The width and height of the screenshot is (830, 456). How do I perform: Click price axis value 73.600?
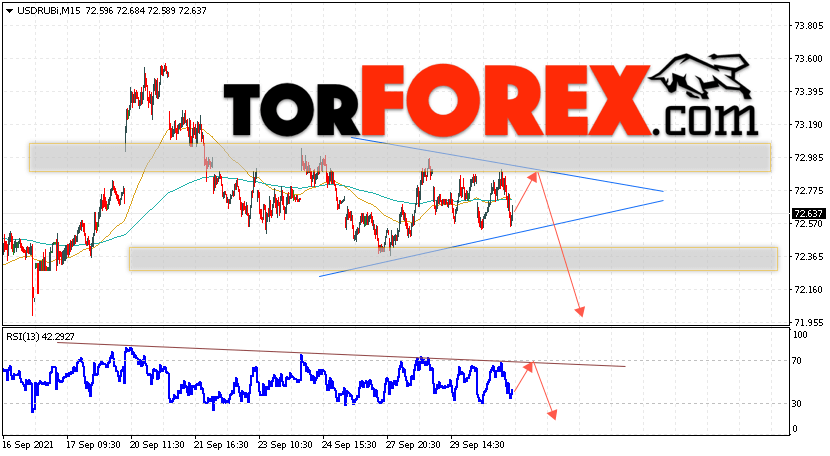[x=808, y=59]
